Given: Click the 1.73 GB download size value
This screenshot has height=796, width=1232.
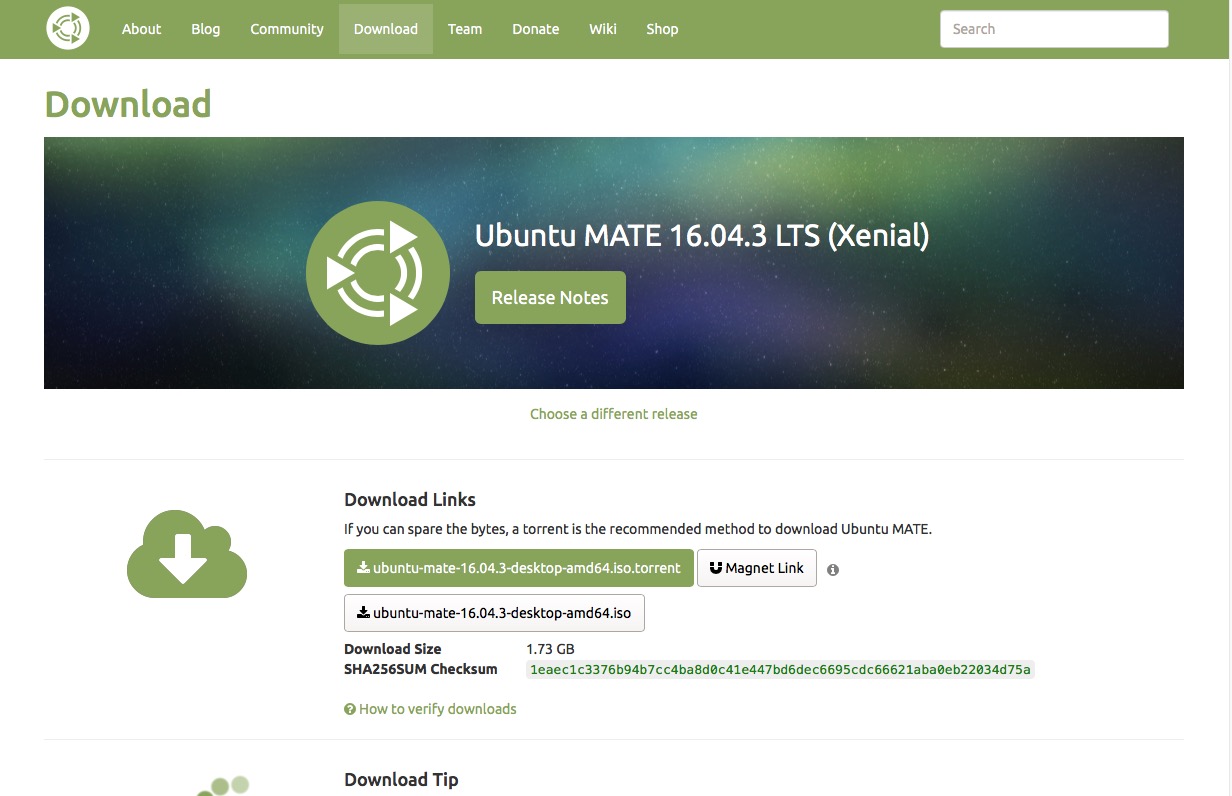Looking at the screenshot, I should point(550,649).
